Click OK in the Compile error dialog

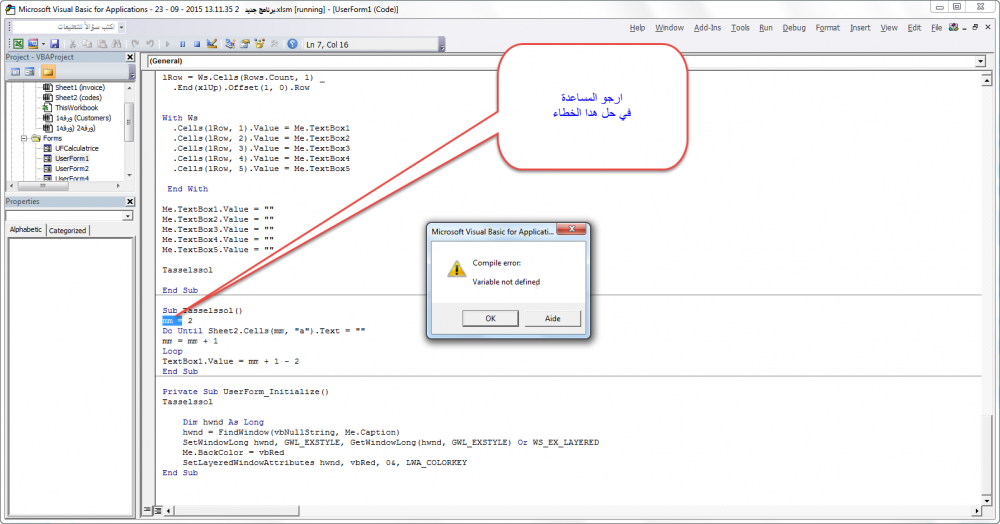pyautogui.click(x=490, y=318)
